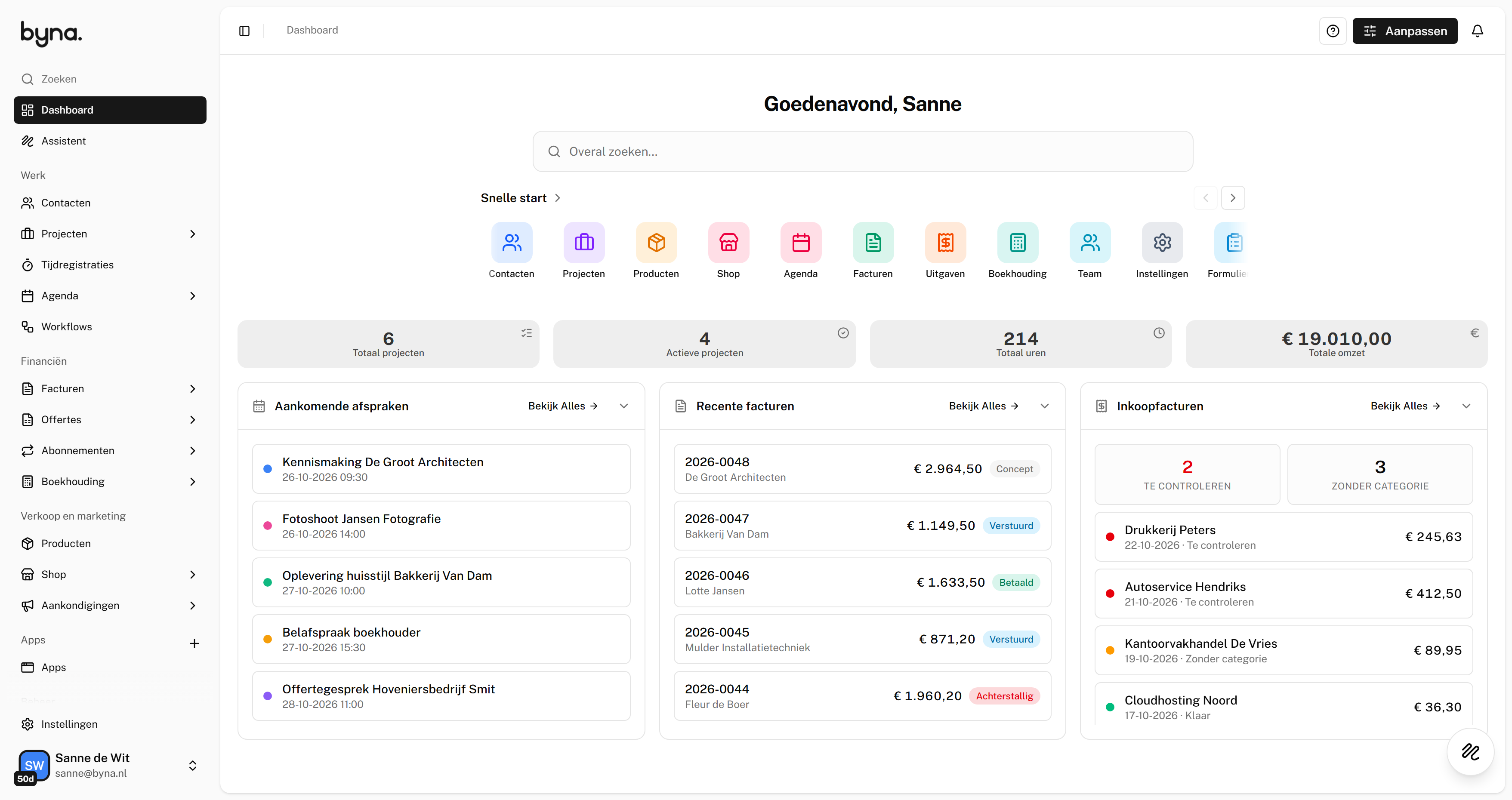Image resolution: width=1512 pixels, height=800 pixels.
Task: Expand Aankondigingen submenu in sidebar
Action: pyautogui.click(x=192, y=606)
